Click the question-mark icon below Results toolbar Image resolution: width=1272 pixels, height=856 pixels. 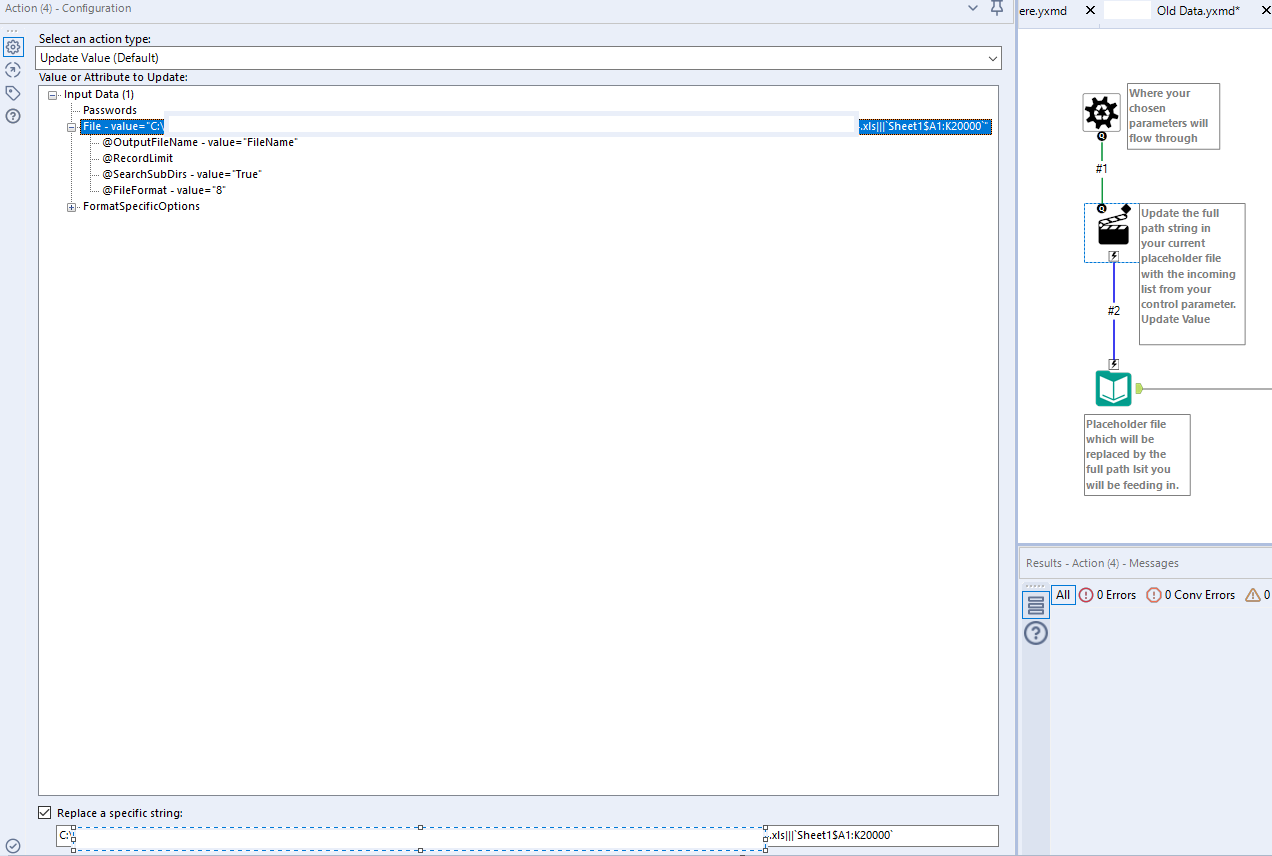click(x=1036, y=633)
